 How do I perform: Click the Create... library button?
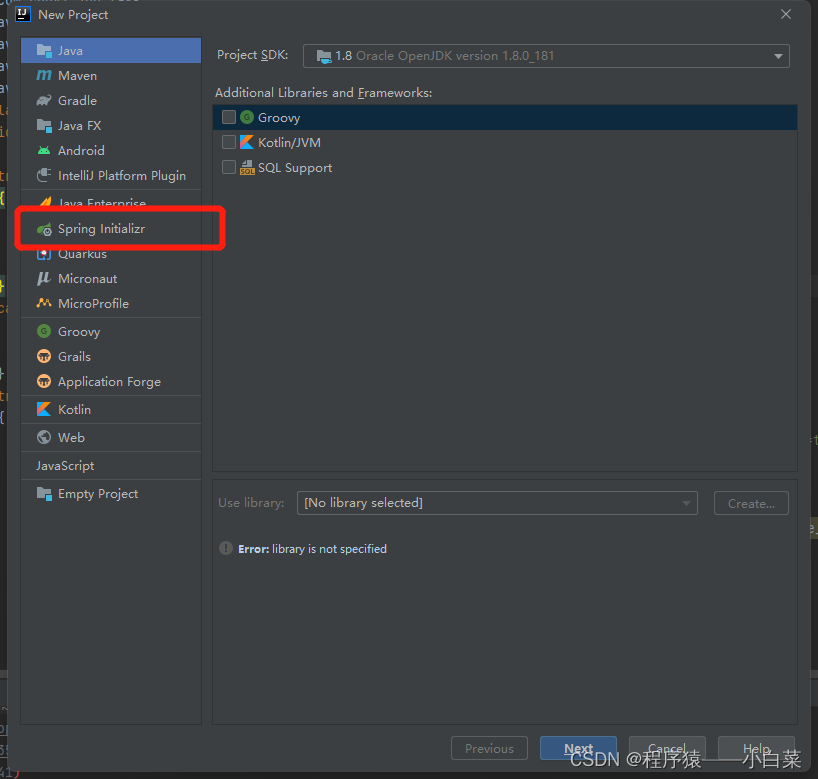point(751,504)
